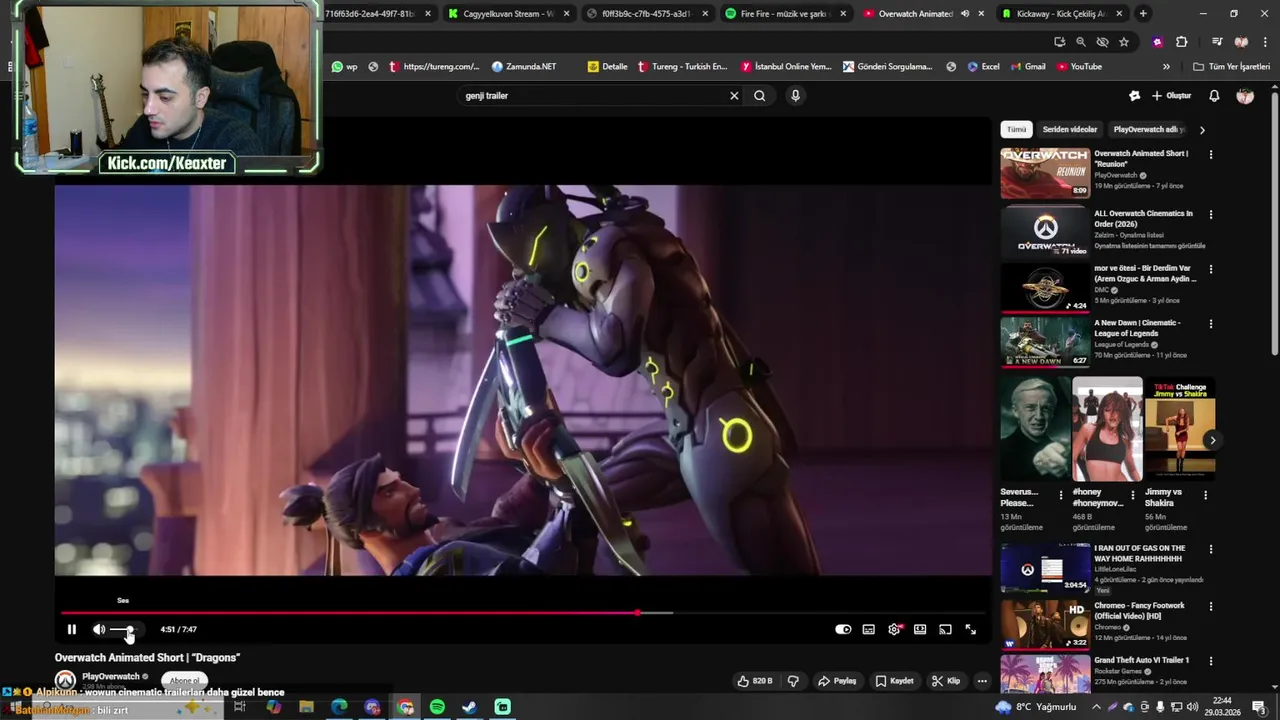
Task: Open the Oluştur create menu
Action: (x=1171, y=96)
